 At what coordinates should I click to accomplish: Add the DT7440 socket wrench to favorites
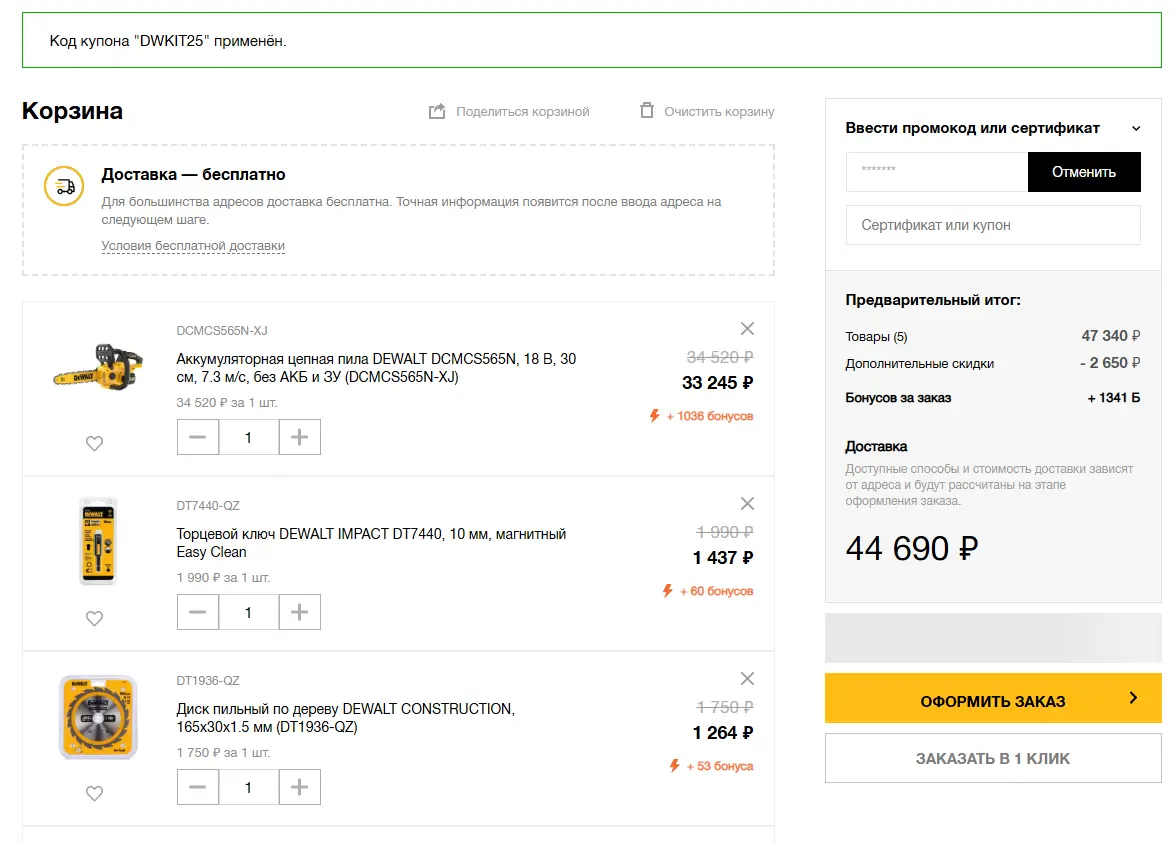coord(94,619)
